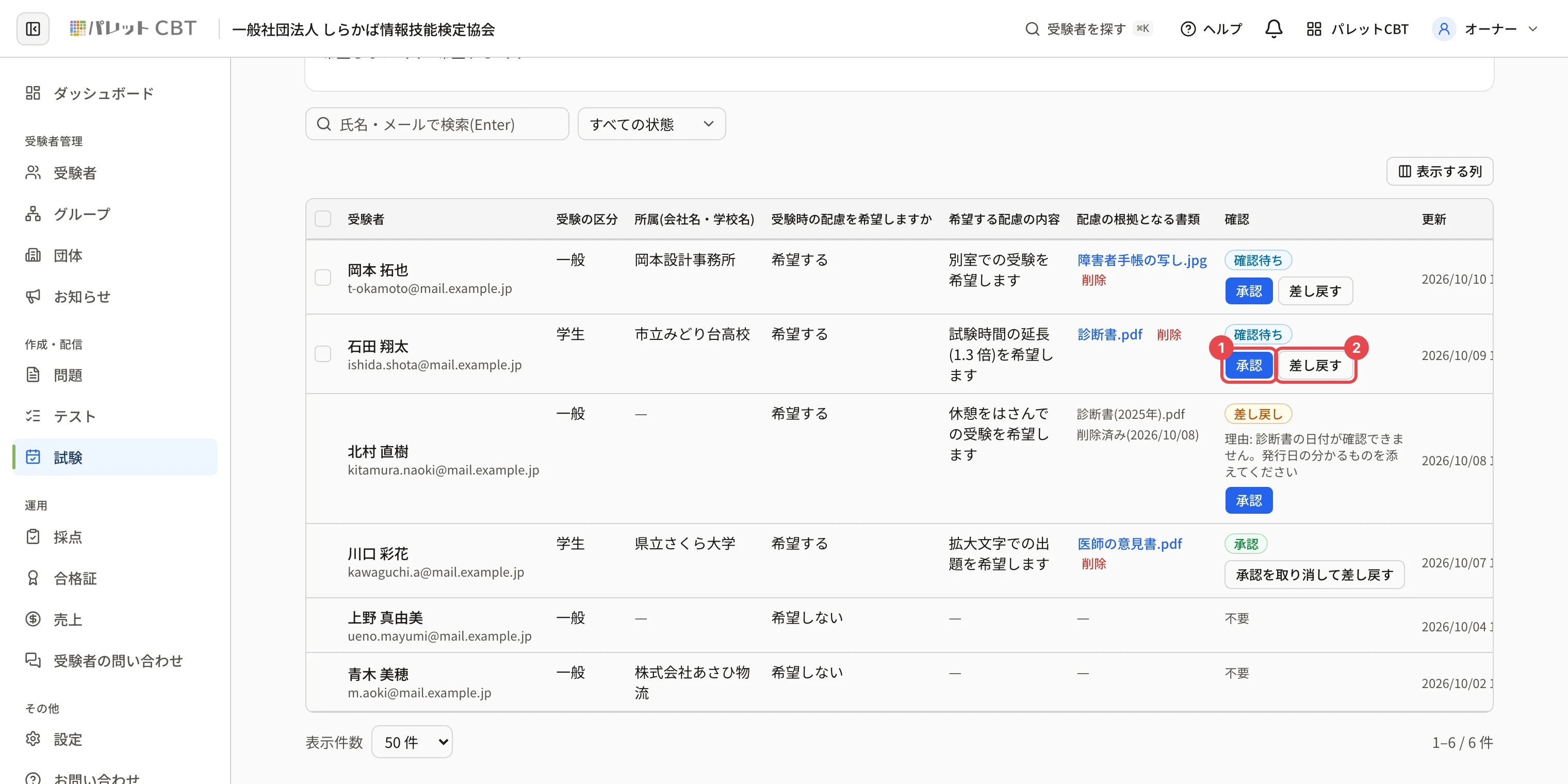Click the help question mark icon
Viewport: 1568px width, 784px height.
(x=1187, y=28)
